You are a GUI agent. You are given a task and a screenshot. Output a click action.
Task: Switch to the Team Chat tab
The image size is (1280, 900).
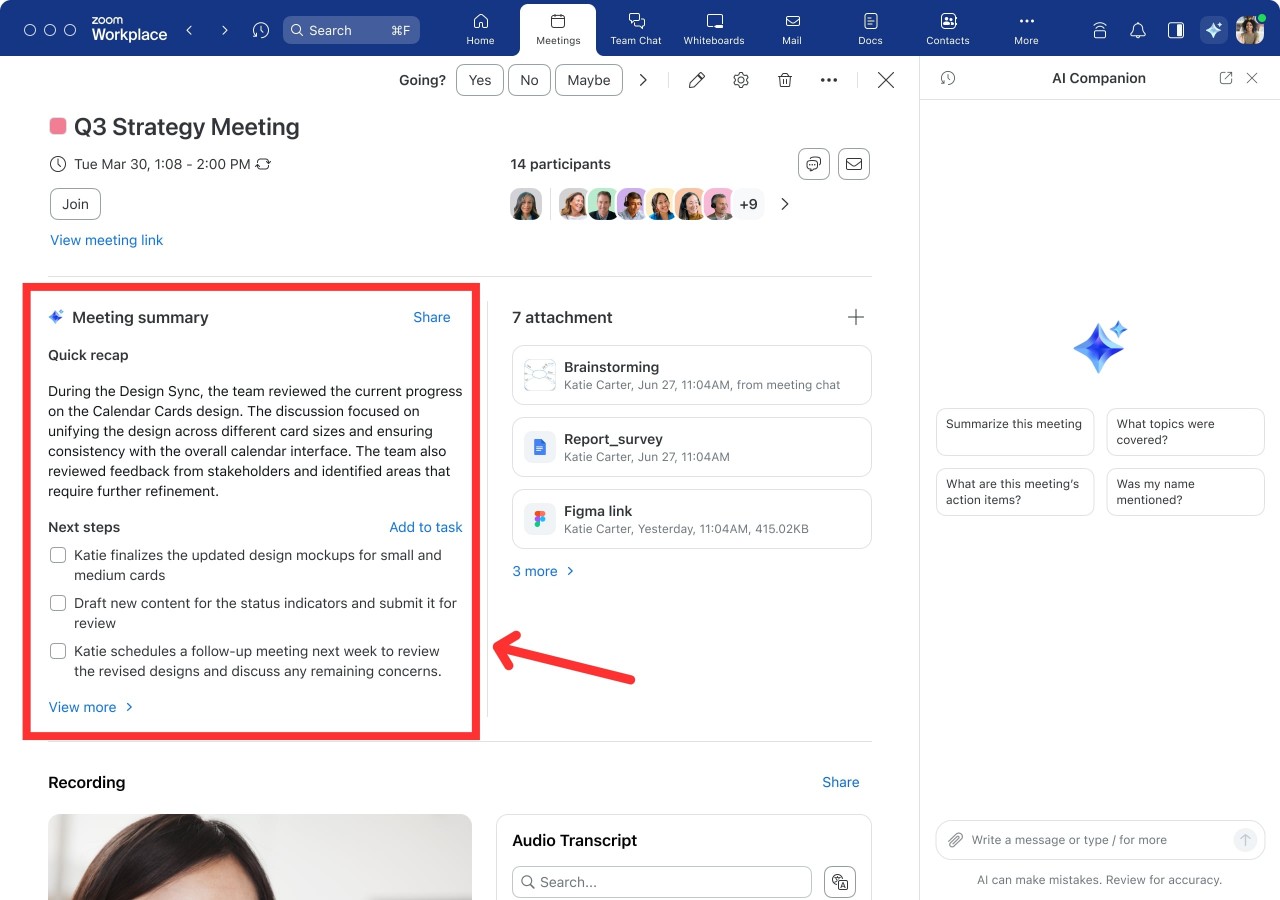[x=636, y=29]
